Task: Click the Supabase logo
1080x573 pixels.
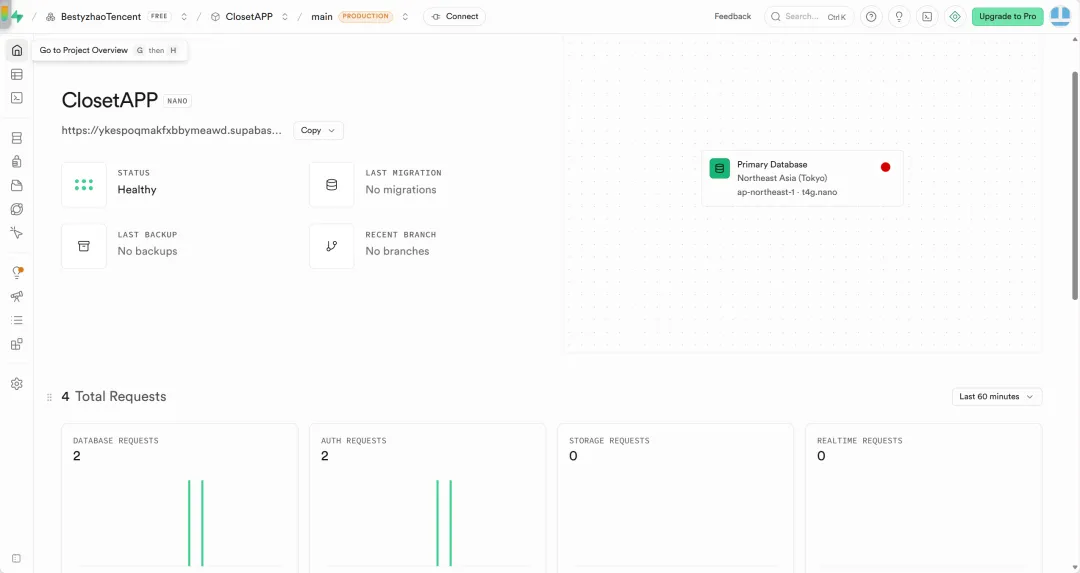Action: point(17,17)
